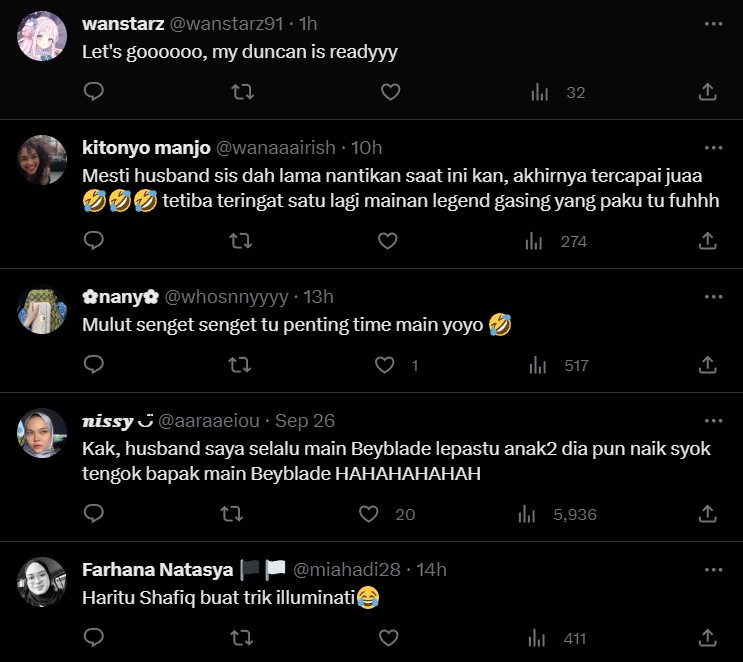
Task: Open more options on nissy's tweet
Action: 713,421
